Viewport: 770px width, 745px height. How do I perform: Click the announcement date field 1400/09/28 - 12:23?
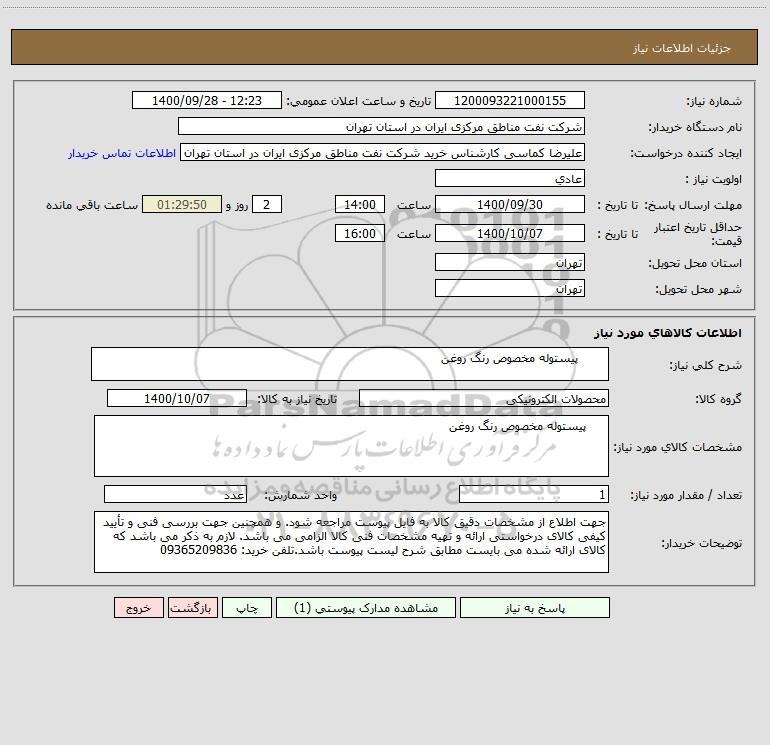click(x=207, y=100)
